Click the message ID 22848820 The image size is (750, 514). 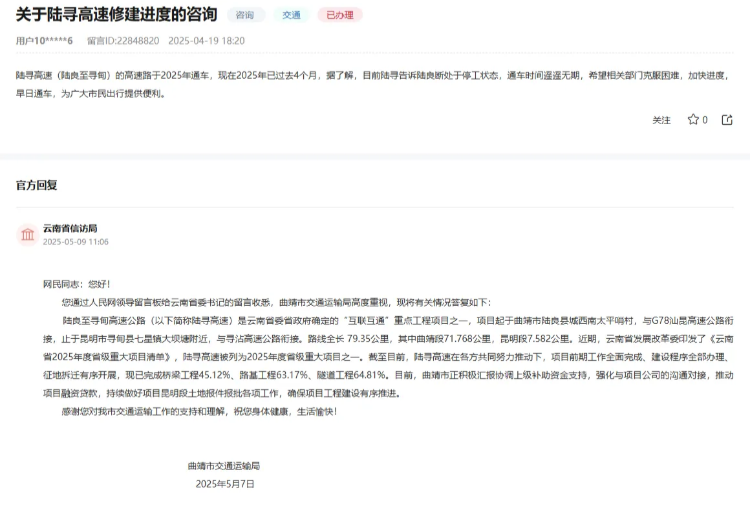pos(123,41)
